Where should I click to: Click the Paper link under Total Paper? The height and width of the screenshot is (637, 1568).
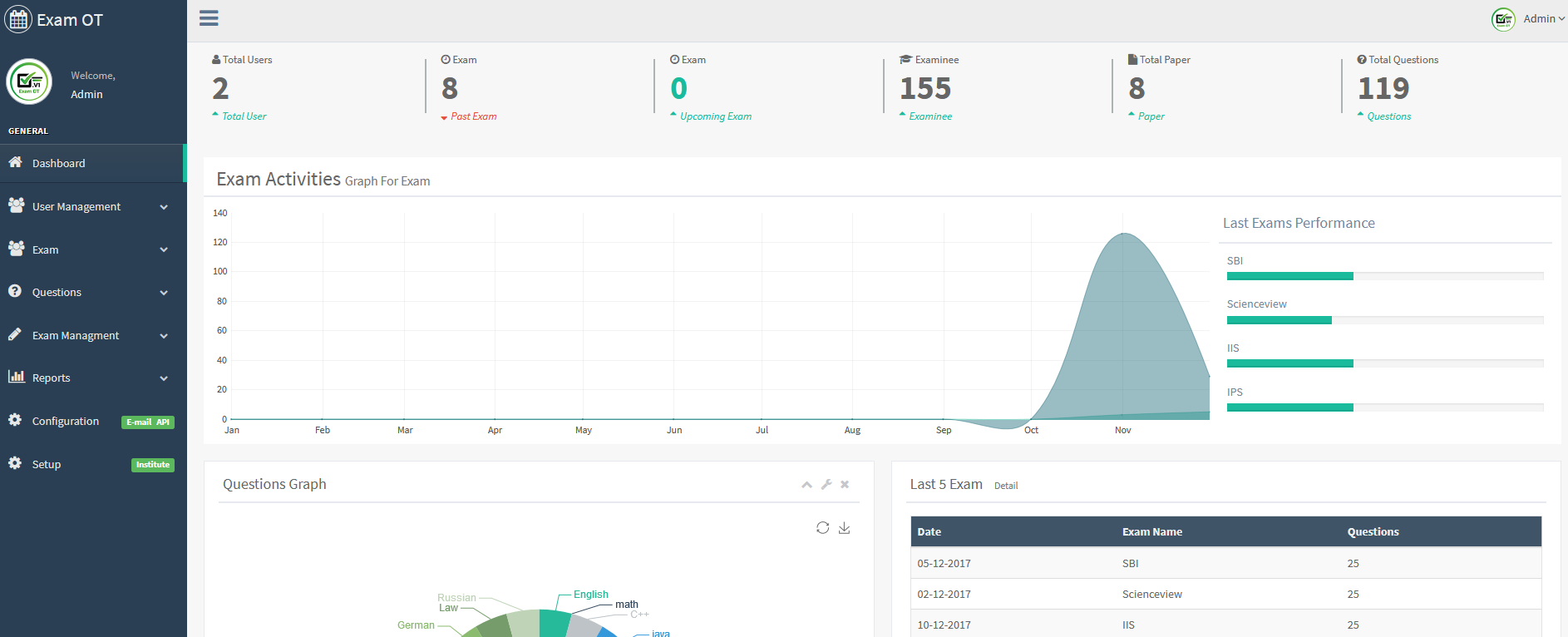(x=1151, y=116)
